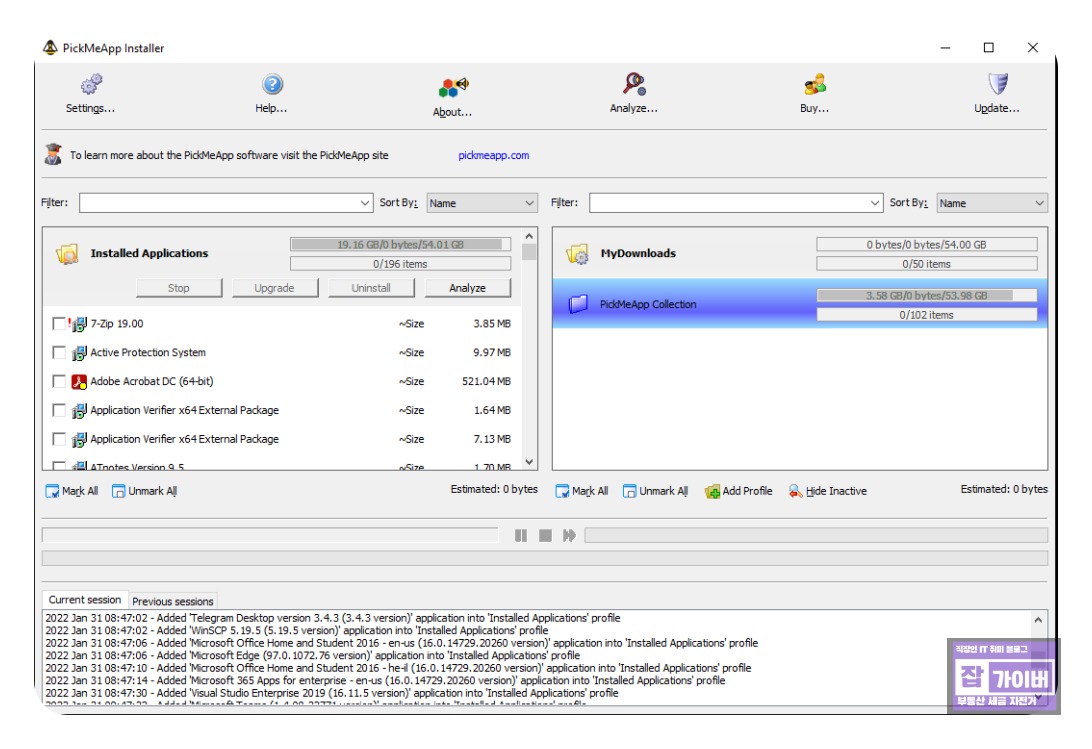Click the 0/102 items counter
Image resolution: width=1092 pixels, height=749 pixels.
[x=927, y=315]
